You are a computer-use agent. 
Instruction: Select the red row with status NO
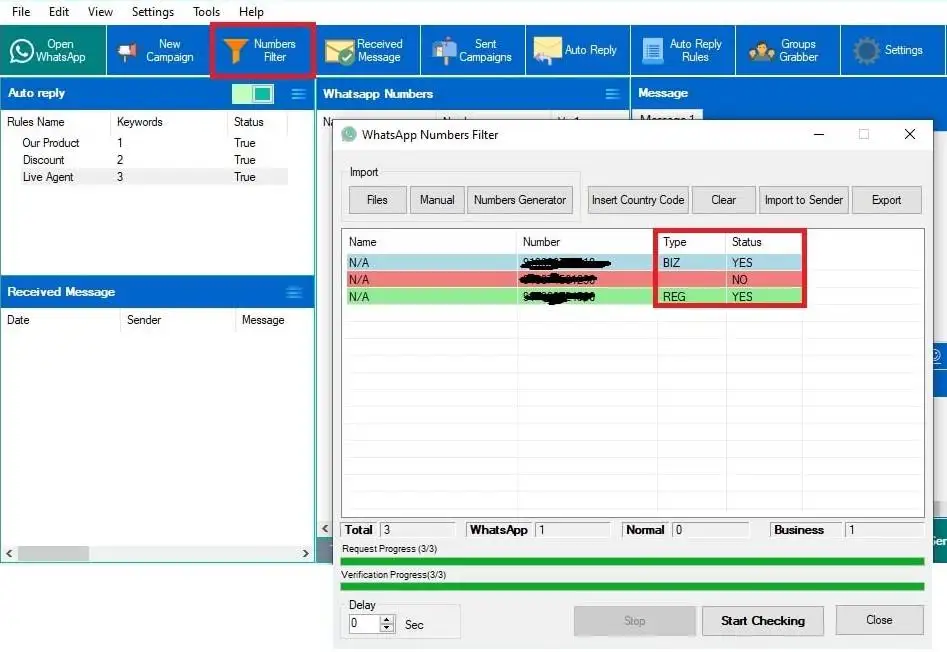click(575, 280)
